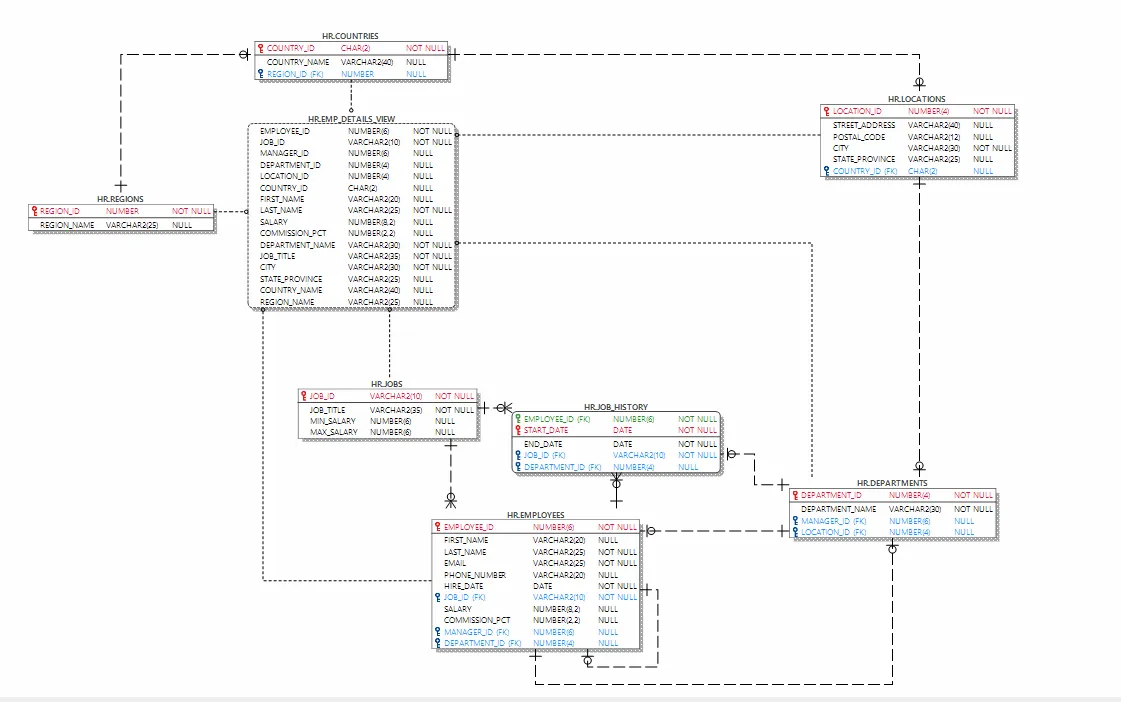Click the key icon beside LOCATION_ID
Screen dimensions: 1121x702
point(826,111)
